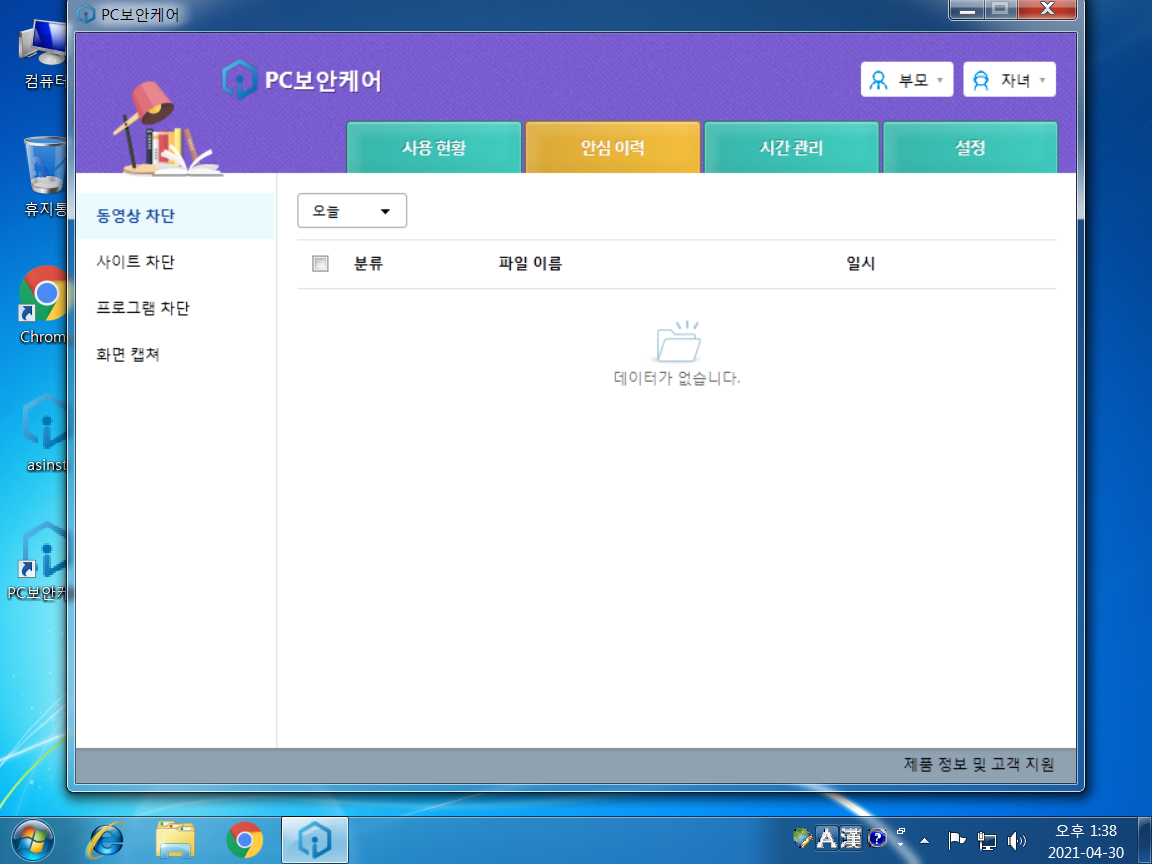Select the PC보안케어 desktop shortcut
This screenshot has height=864, width=1152.
39,561
